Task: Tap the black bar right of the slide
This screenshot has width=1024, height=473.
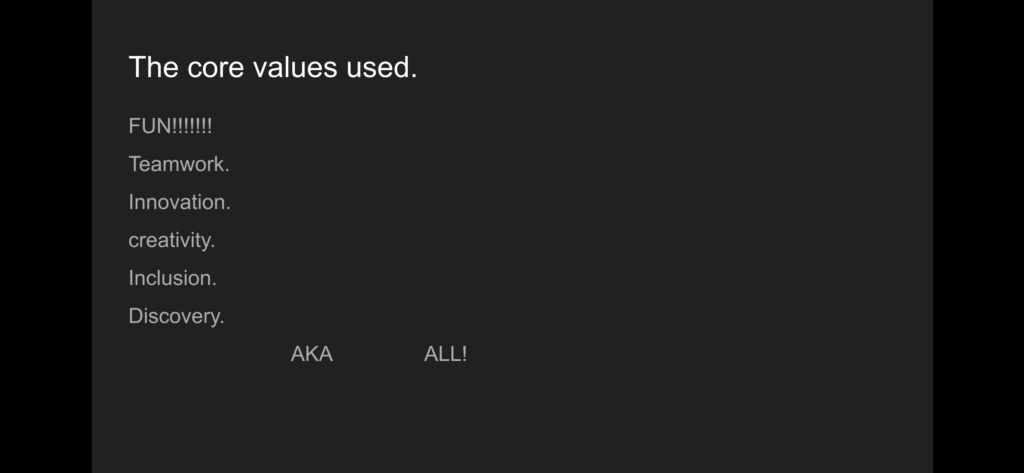Action: tap(978, 236)
